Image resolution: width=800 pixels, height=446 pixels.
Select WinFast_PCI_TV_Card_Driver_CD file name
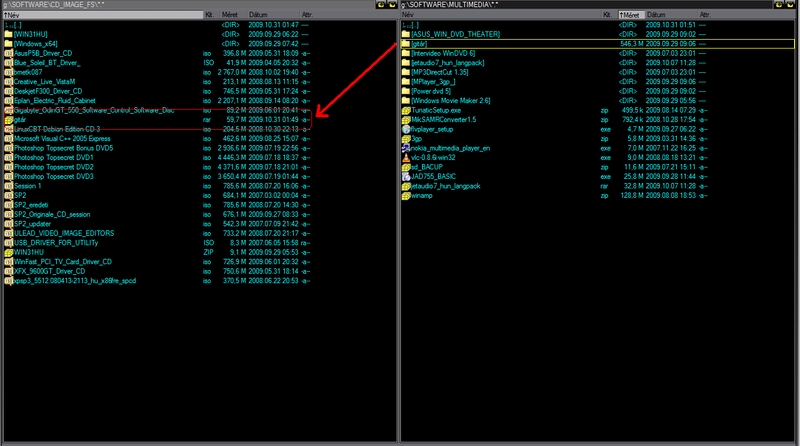(x=63, y=262)
